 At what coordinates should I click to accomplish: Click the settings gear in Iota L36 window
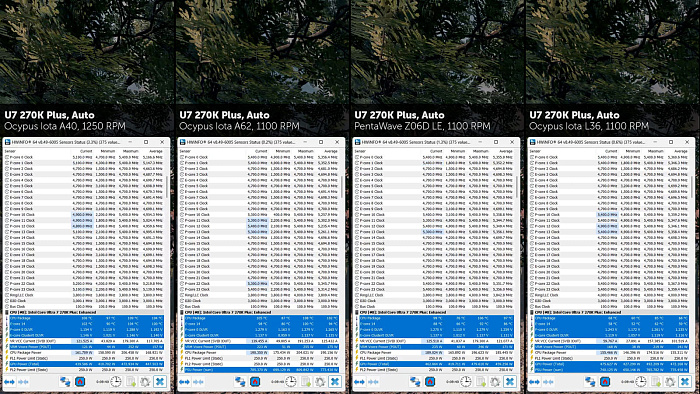pyautogui.click(x=670, y=382)
